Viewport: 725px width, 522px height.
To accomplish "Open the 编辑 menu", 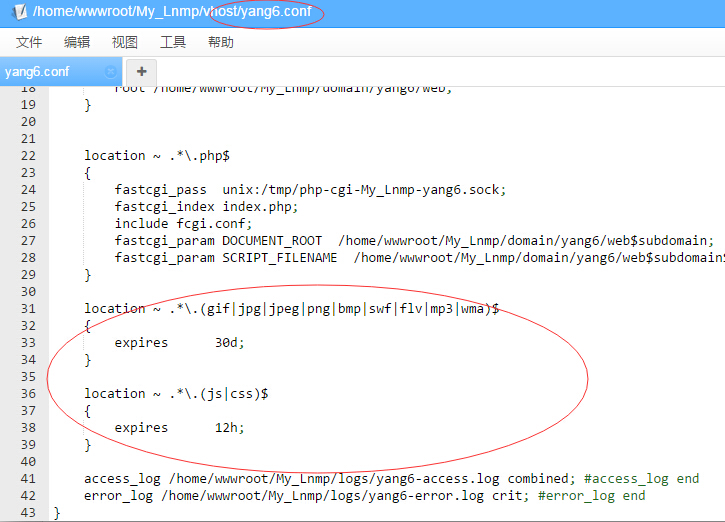I will (x=77, y=42).
